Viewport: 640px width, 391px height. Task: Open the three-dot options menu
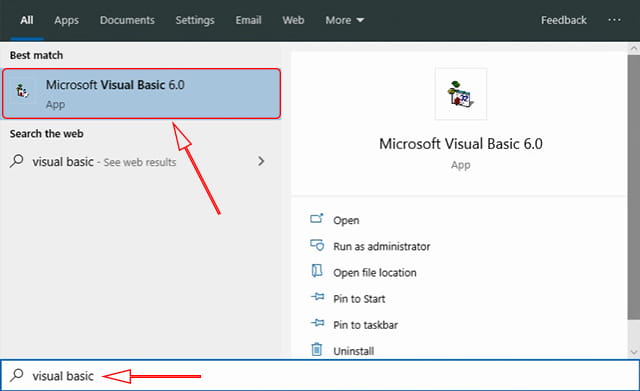click(614, 20)
